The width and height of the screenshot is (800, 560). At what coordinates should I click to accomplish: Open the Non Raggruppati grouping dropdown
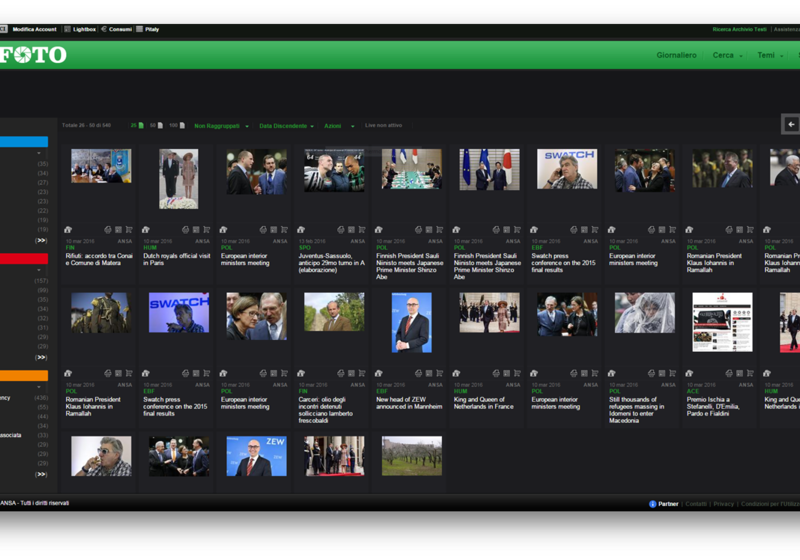(x=221, y=126)
